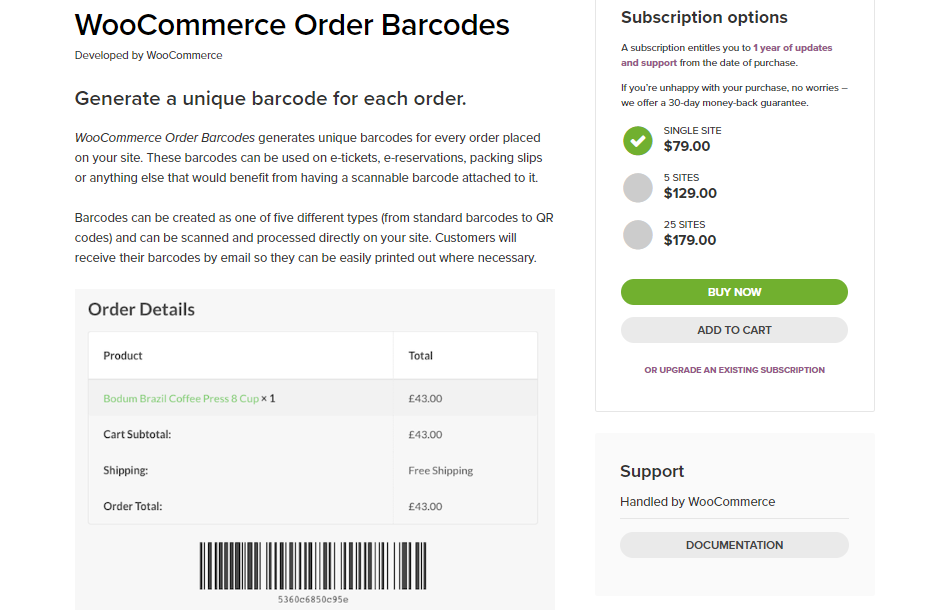Choose the 5 Sites subscription radio button
Image resolution: width=944 pixels, height=614 pixels.
(638, 187)
